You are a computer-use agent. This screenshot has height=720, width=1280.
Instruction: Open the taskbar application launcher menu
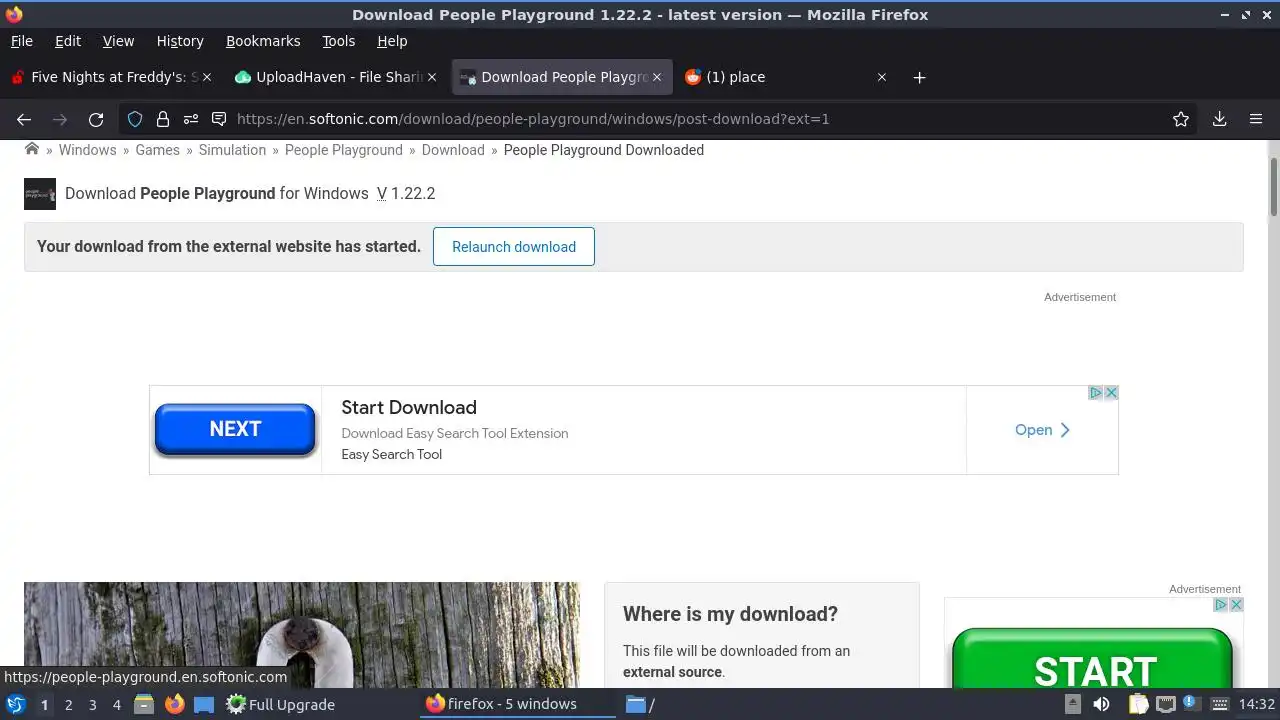16,704
